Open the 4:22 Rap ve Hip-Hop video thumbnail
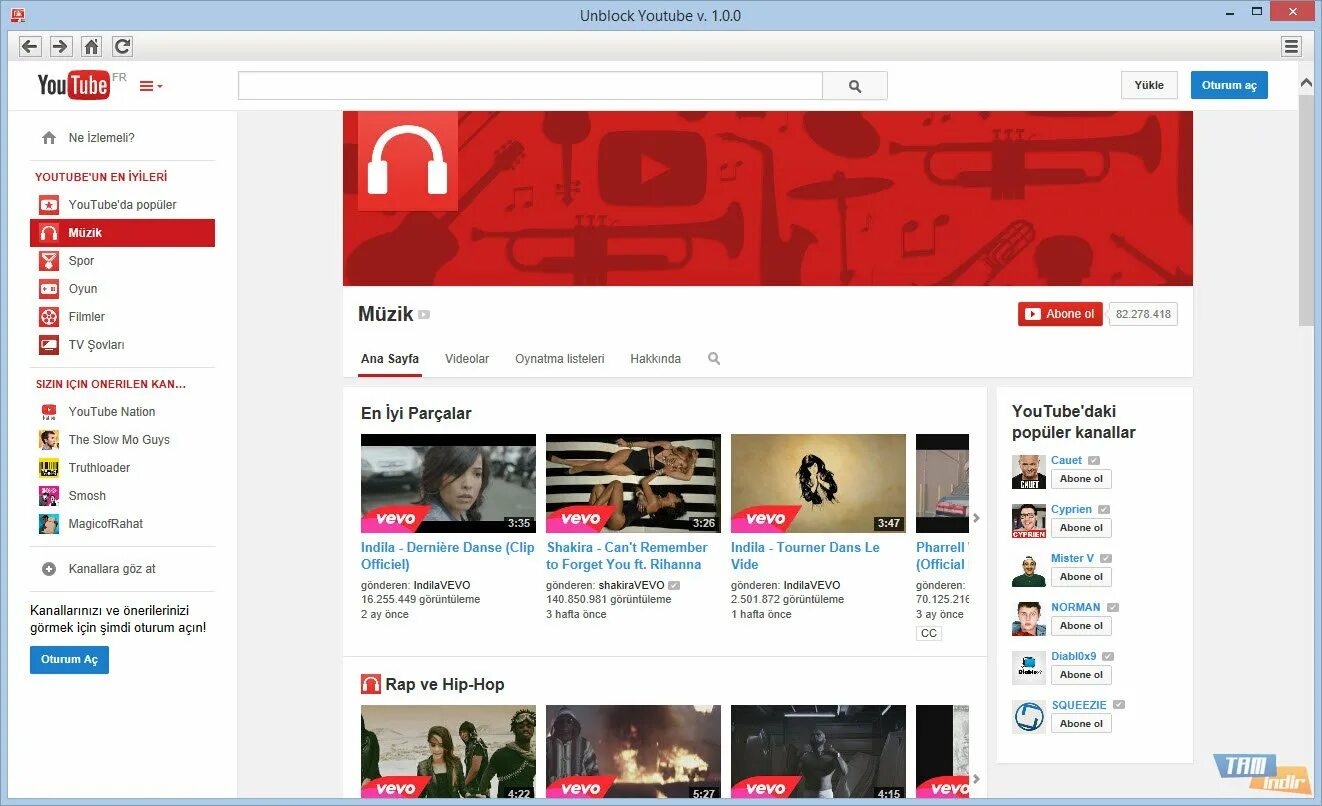Viewport: 1322px width, 806px height. [448, 753]
